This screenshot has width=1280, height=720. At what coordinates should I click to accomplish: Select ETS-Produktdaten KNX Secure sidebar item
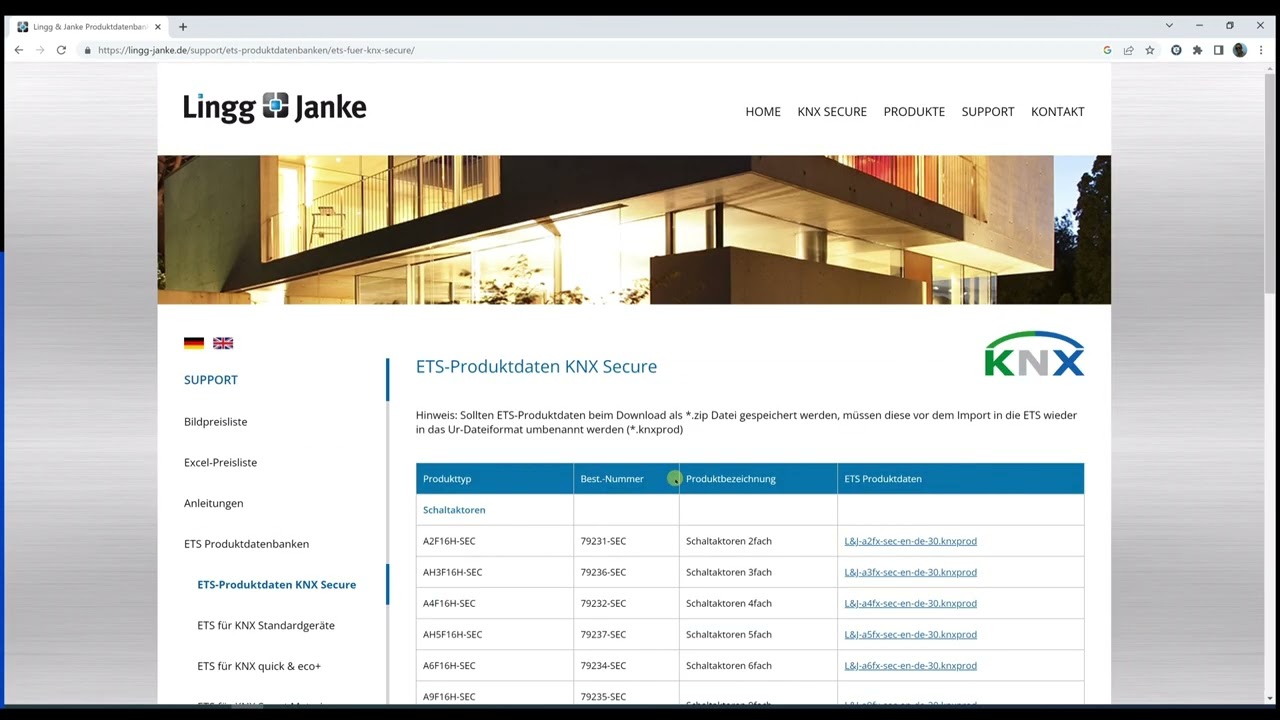(x=276, y=585)
